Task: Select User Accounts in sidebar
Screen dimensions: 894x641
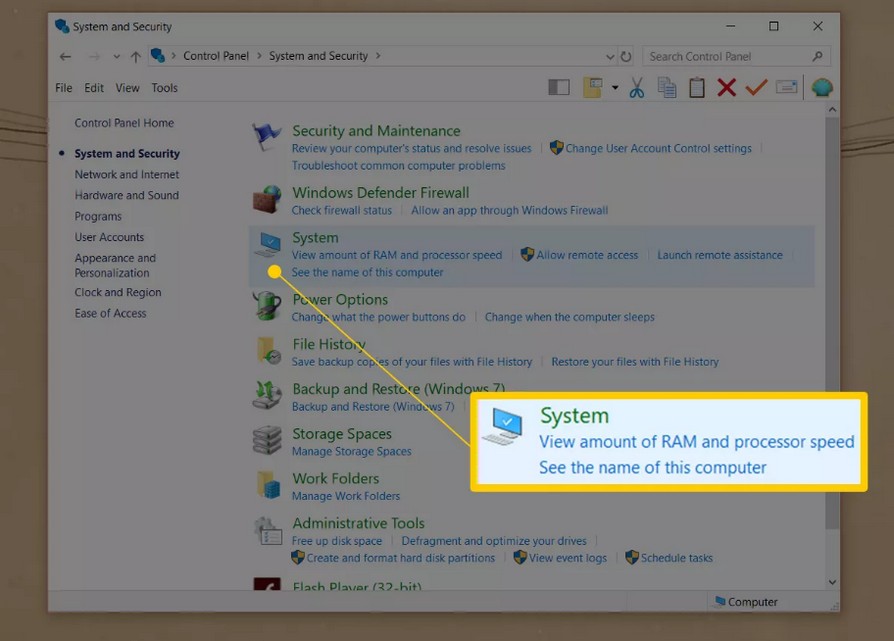Action: (x=109, y=237)
